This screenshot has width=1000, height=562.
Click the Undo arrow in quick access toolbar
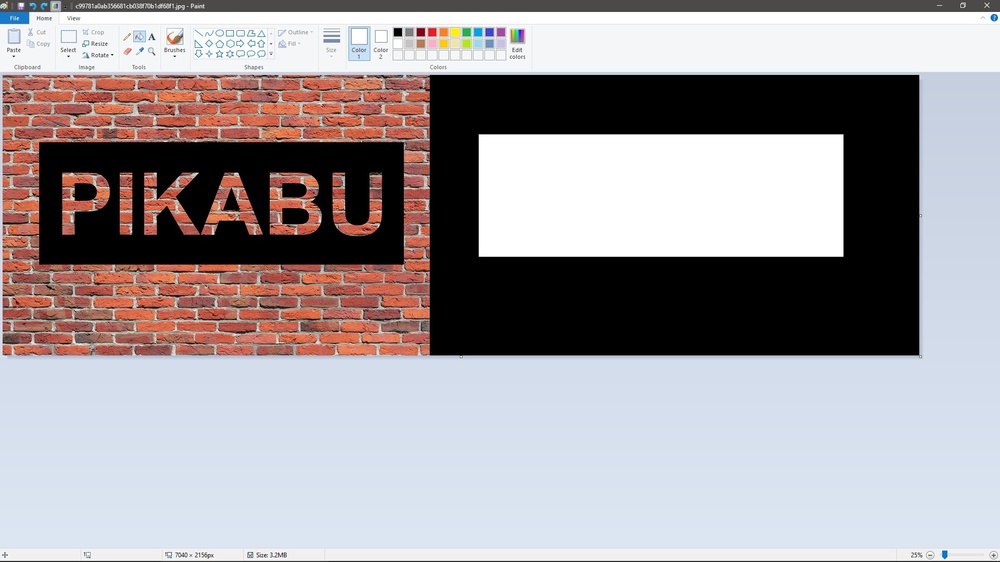(x=32, y=6)
